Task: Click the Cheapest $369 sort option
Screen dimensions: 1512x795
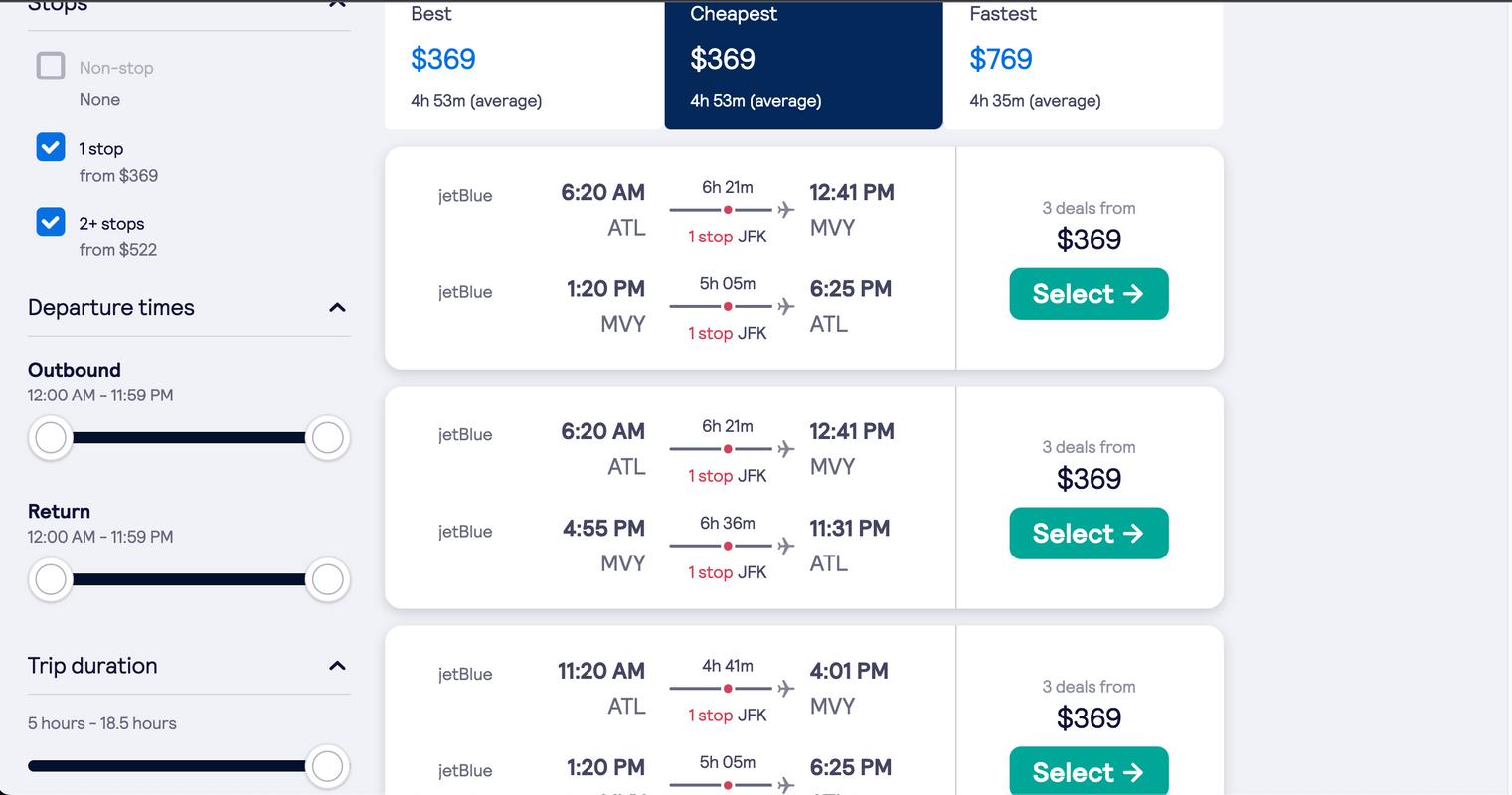Action: pos(803,60)
